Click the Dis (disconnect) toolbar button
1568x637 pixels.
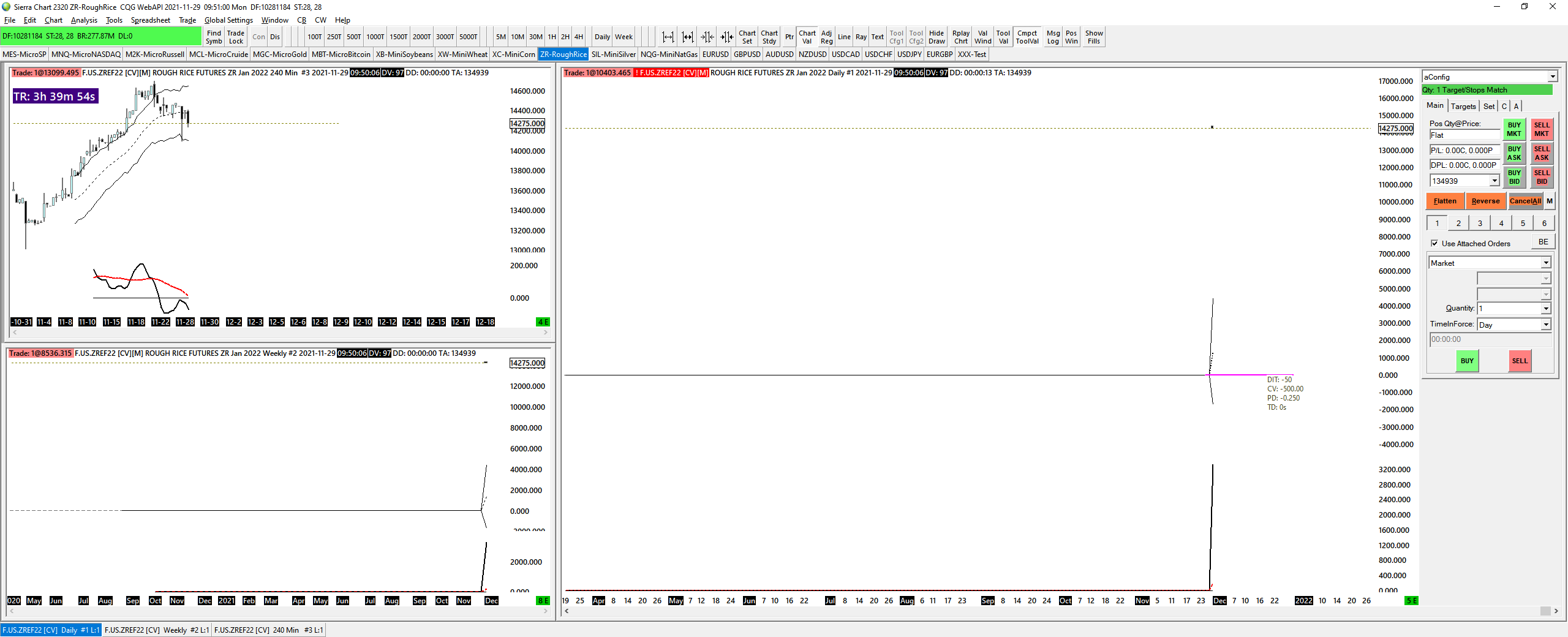275,37
